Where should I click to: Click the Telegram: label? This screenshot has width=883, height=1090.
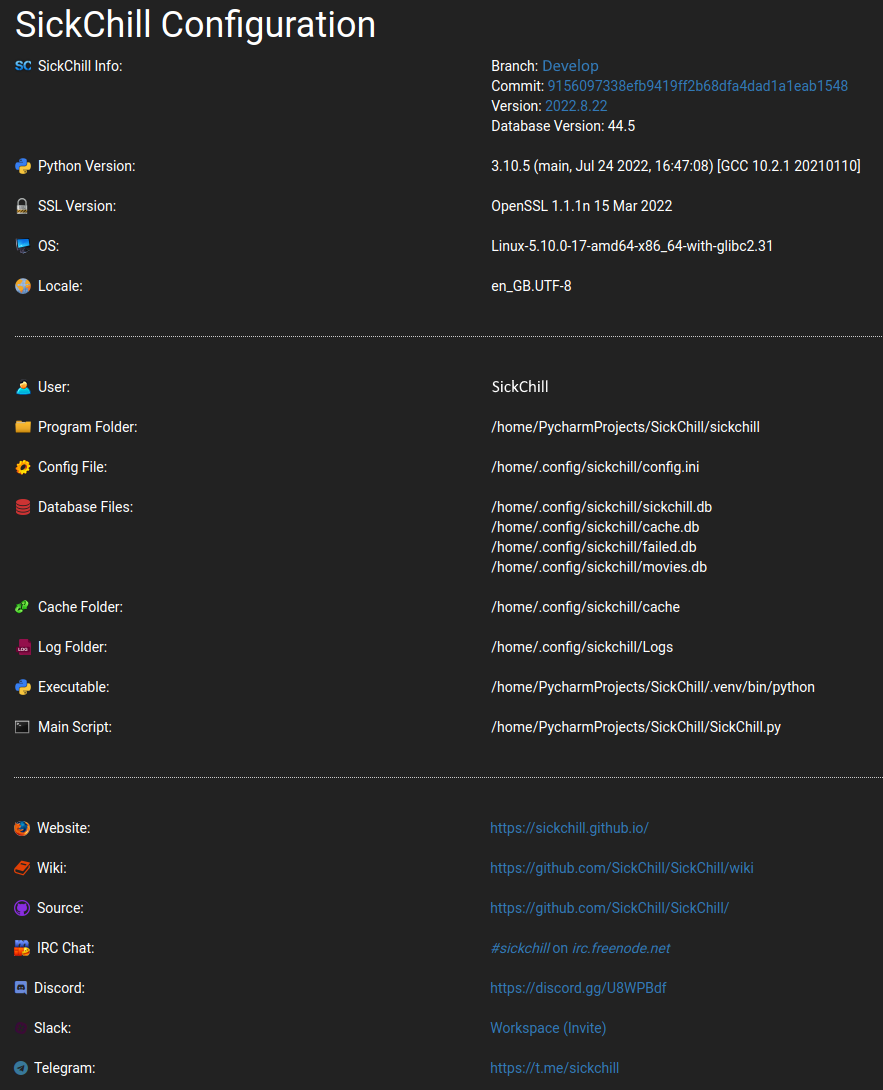point(65,1068)
